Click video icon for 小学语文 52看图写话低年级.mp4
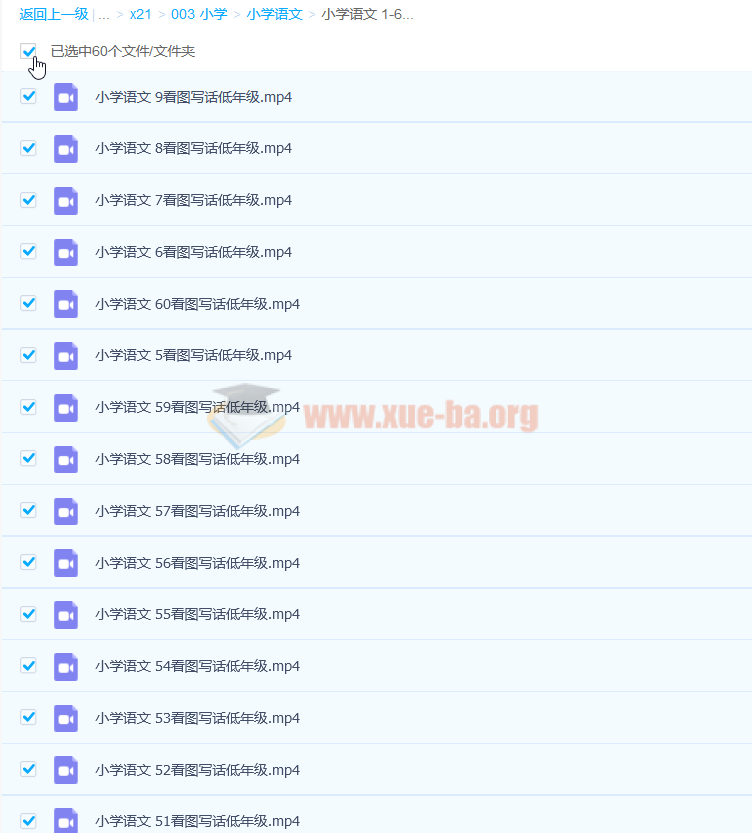 click(66, 770)
